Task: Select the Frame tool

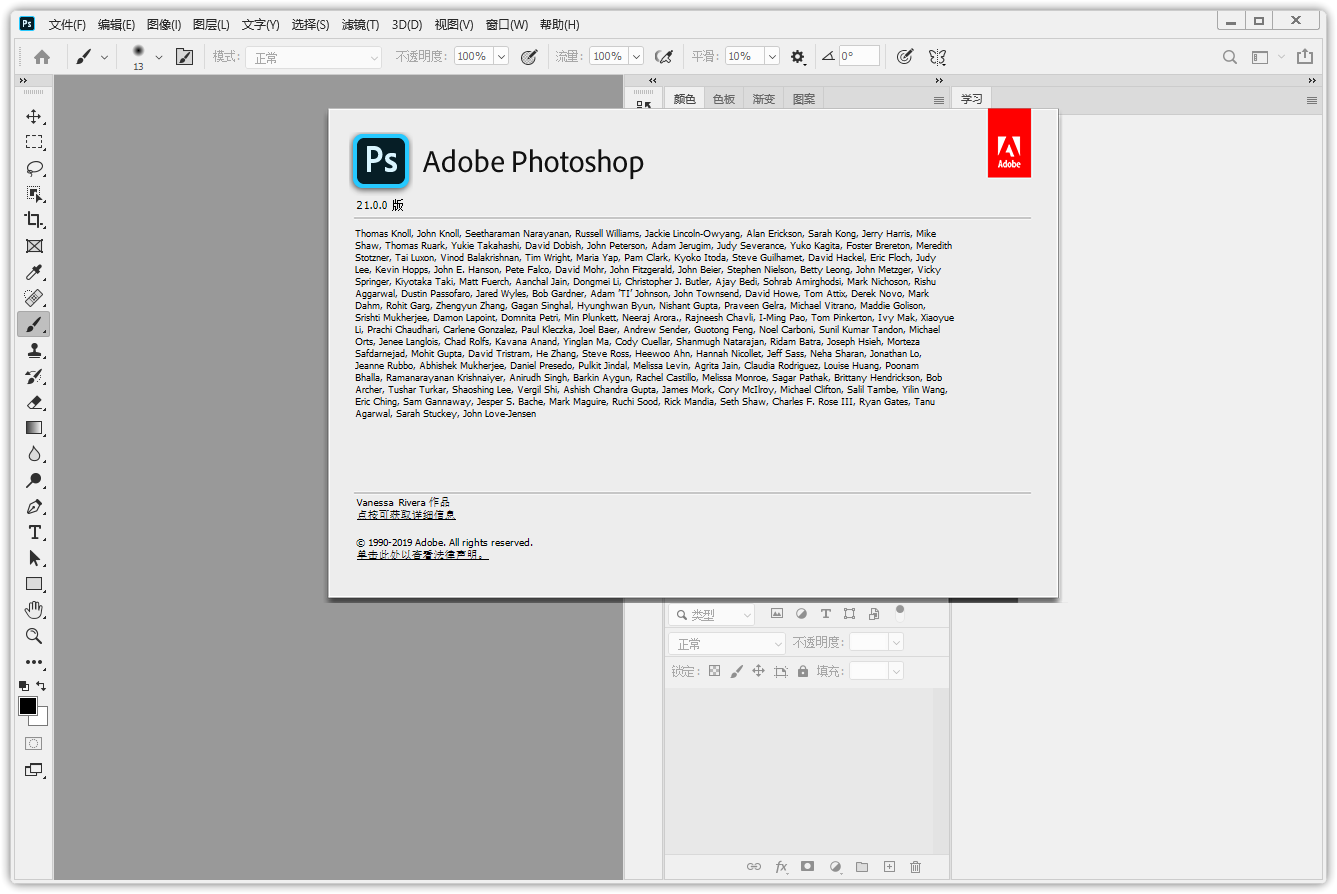Action: tap(34, 246)
